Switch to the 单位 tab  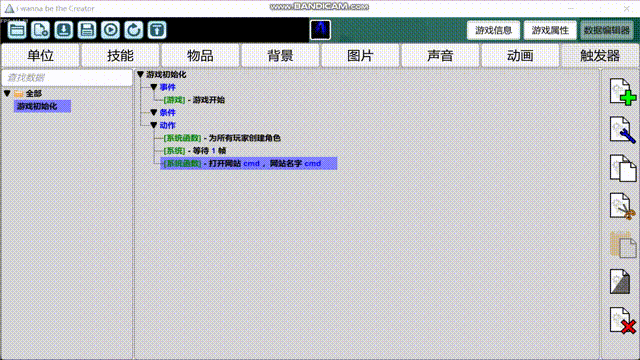pyautogui.click(x=40, y=56)
